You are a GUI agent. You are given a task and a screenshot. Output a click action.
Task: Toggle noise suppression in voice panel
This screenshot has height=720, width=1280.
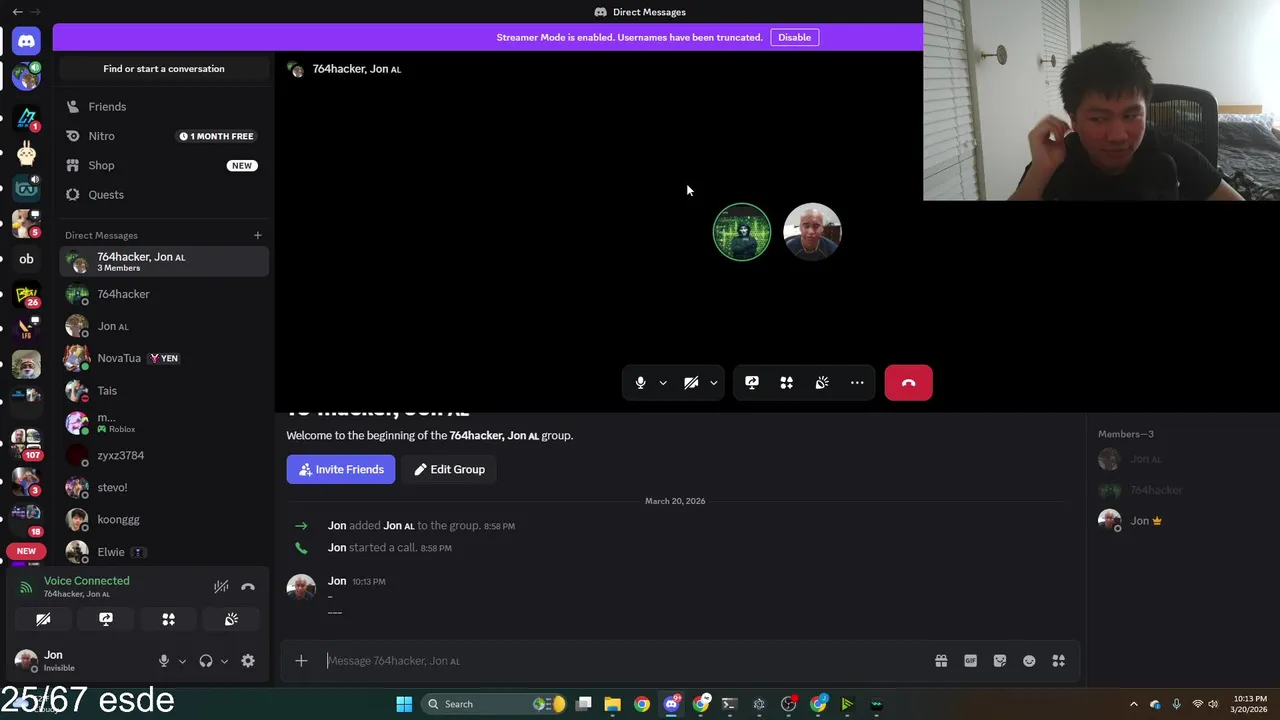pos(221,587)
